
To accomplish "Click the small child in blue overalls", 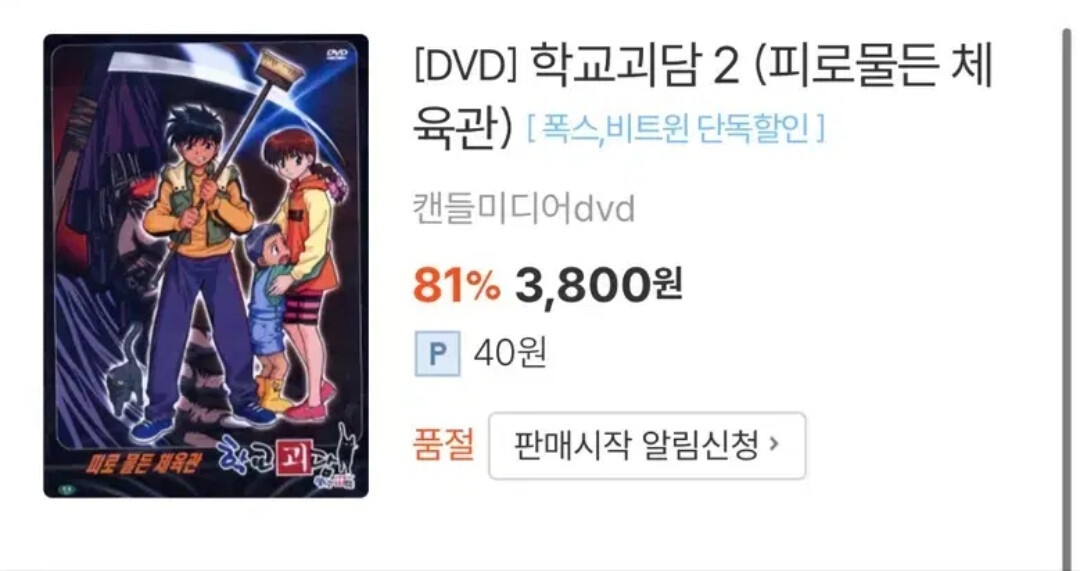I will [270, 317].
